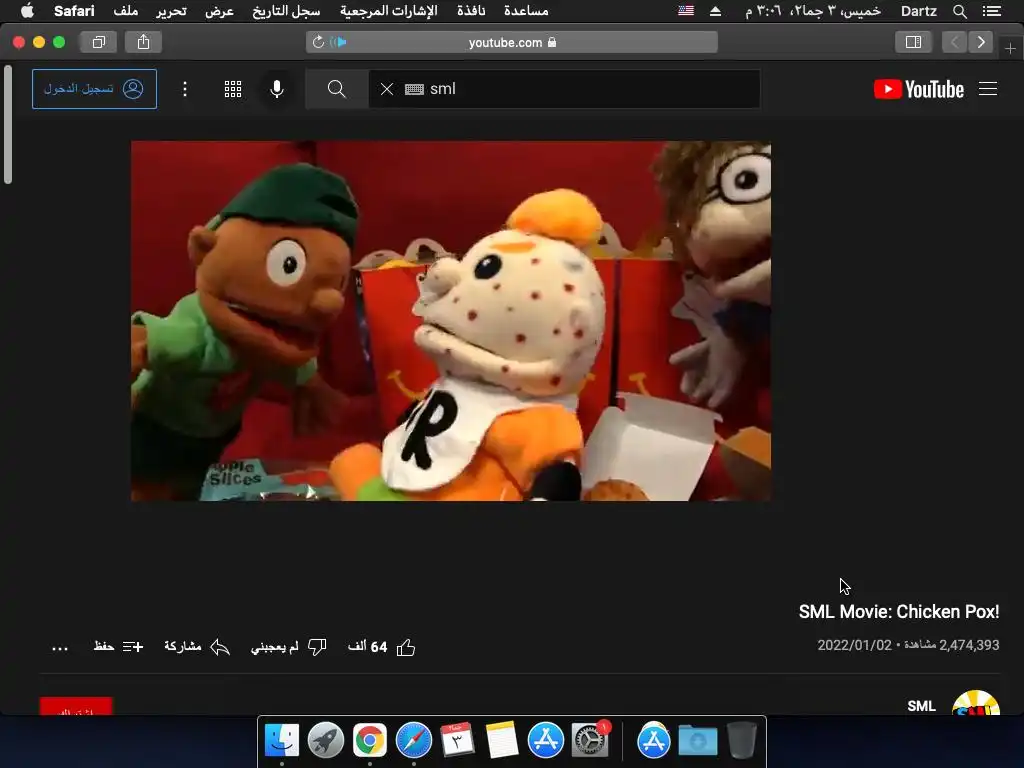Viewport: 1024px width, 768px height.
Task: Open Finder from the Dock
Action: pos(281,741)
